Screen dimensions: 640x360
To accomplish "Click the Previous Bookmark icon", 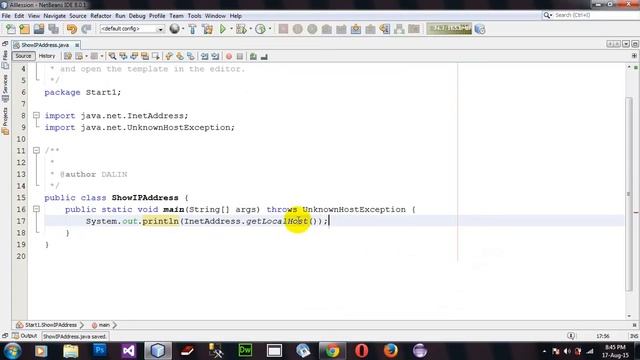I will [169, 56].
